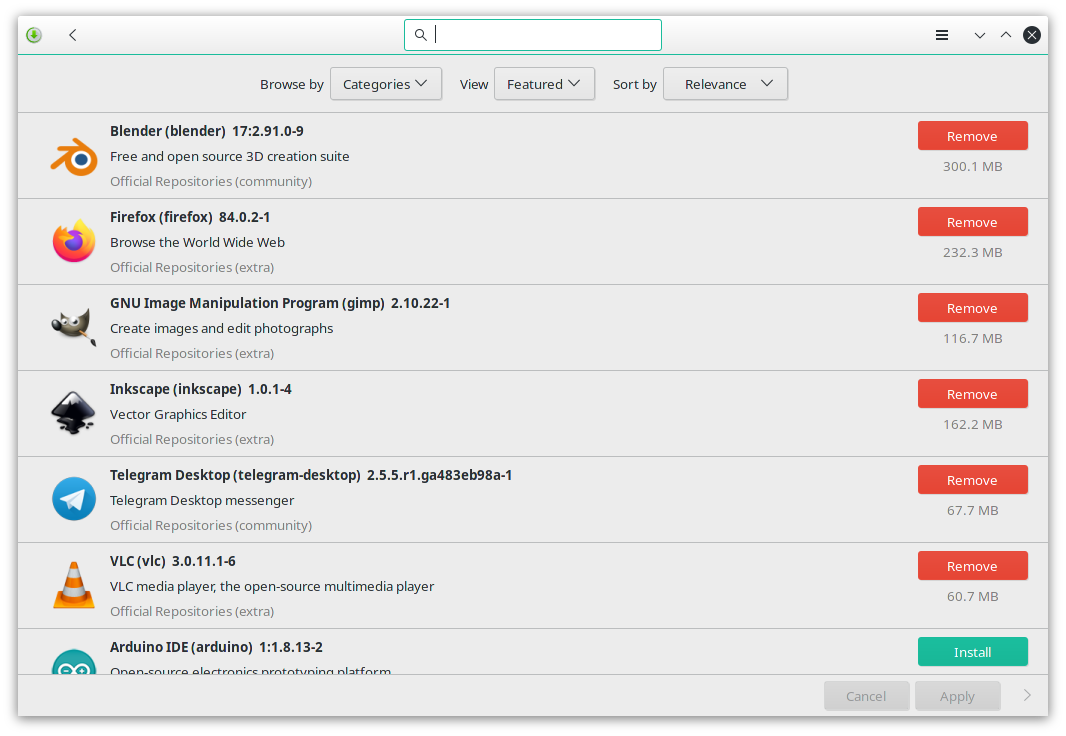The height and width of the screenshot is (736, 1066).
Task: Click Firefox's Official Repositories (extra) label
Action: [x=192, y=267]
